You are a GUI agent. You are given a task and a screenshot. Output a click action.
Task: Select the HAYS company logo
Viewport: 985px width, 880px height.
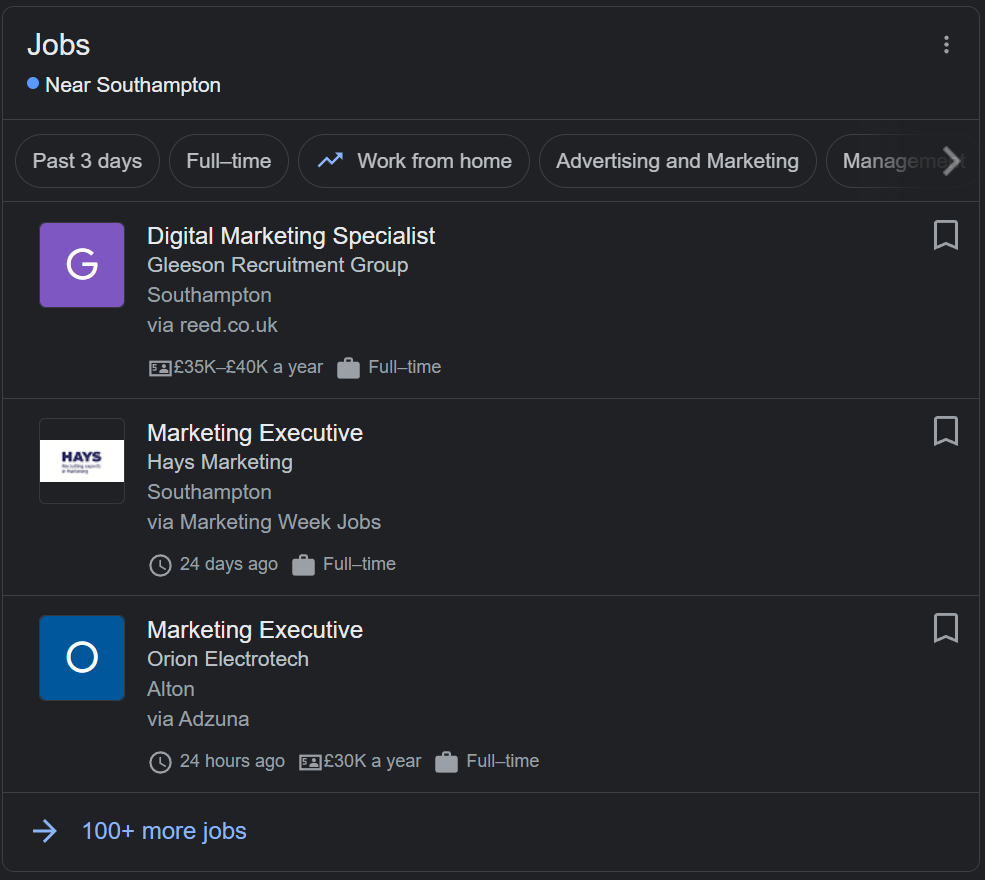point(81,461)
